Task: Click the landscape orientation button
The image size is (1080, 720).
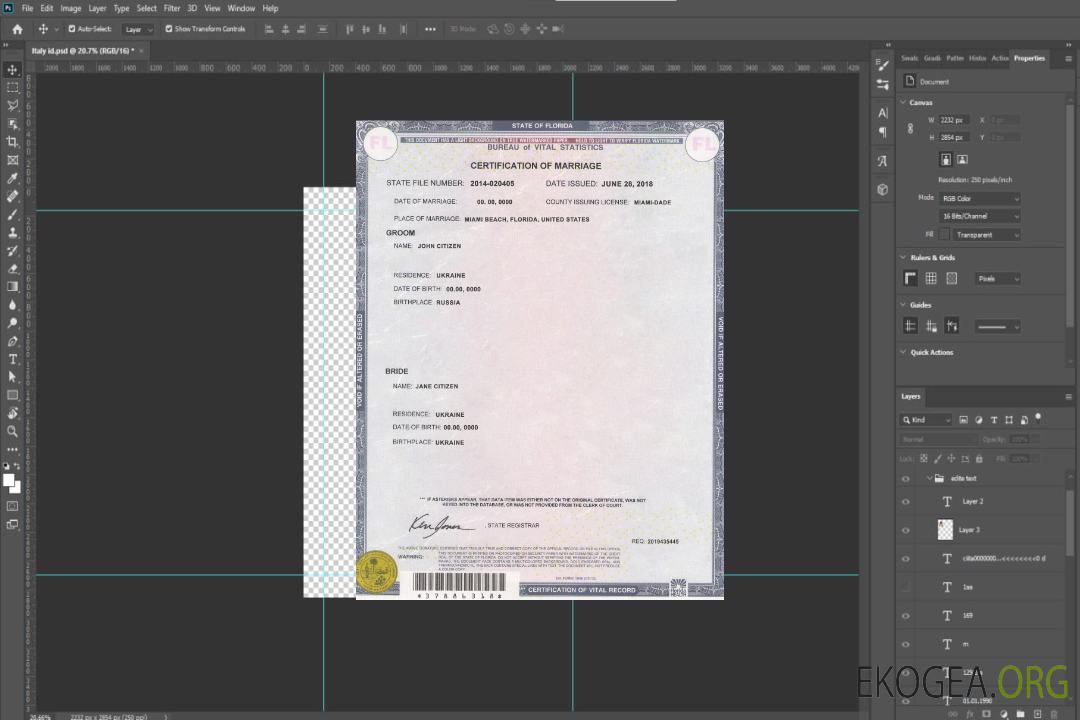Action: [x=962, y=160]
